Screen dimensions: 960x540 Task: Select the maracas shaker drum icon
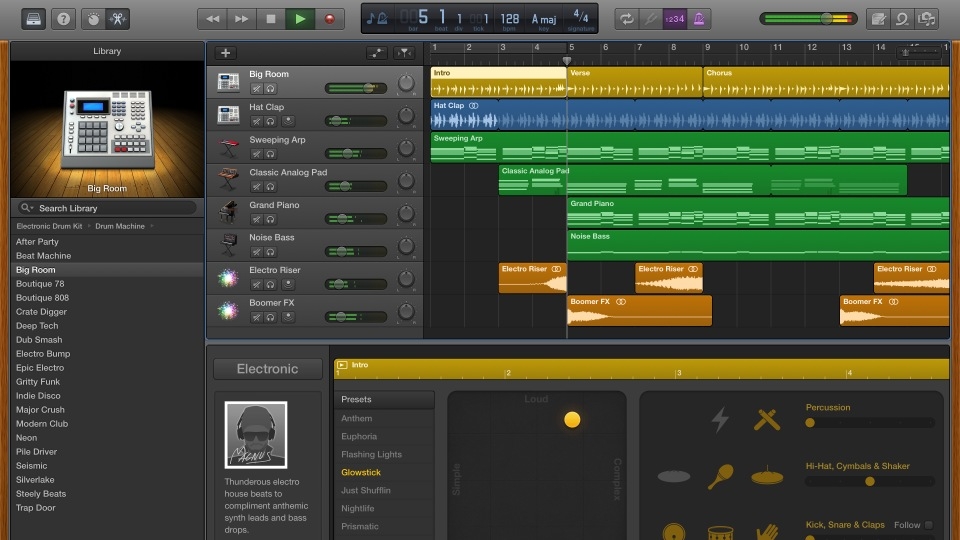pyautogui.click(x=720, y=477)
